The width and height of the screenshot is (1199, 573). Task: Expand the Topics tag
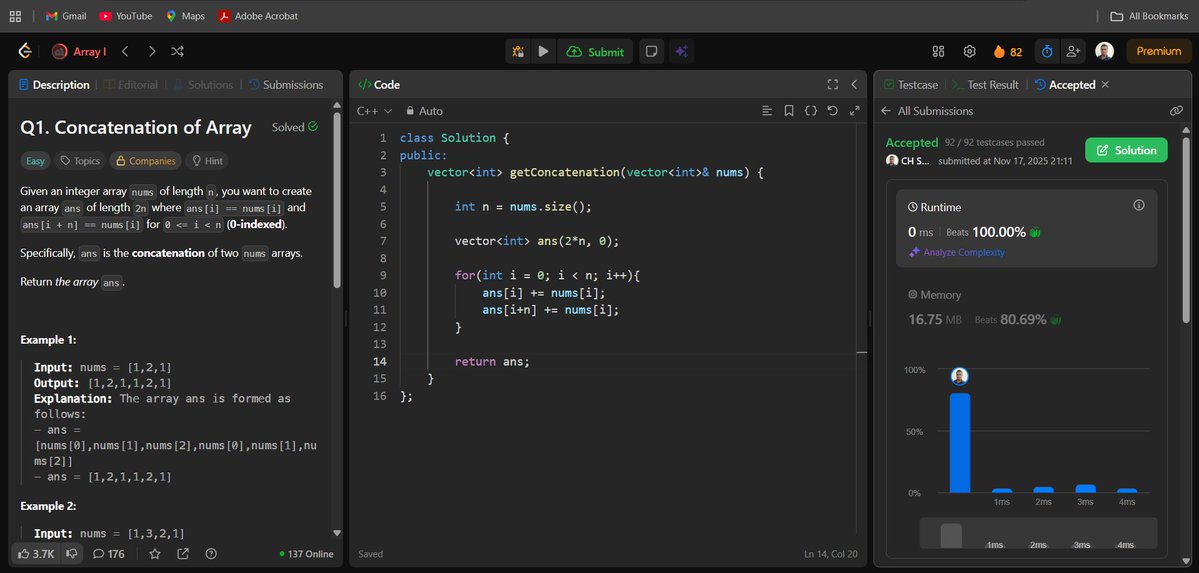pos(80,161)
